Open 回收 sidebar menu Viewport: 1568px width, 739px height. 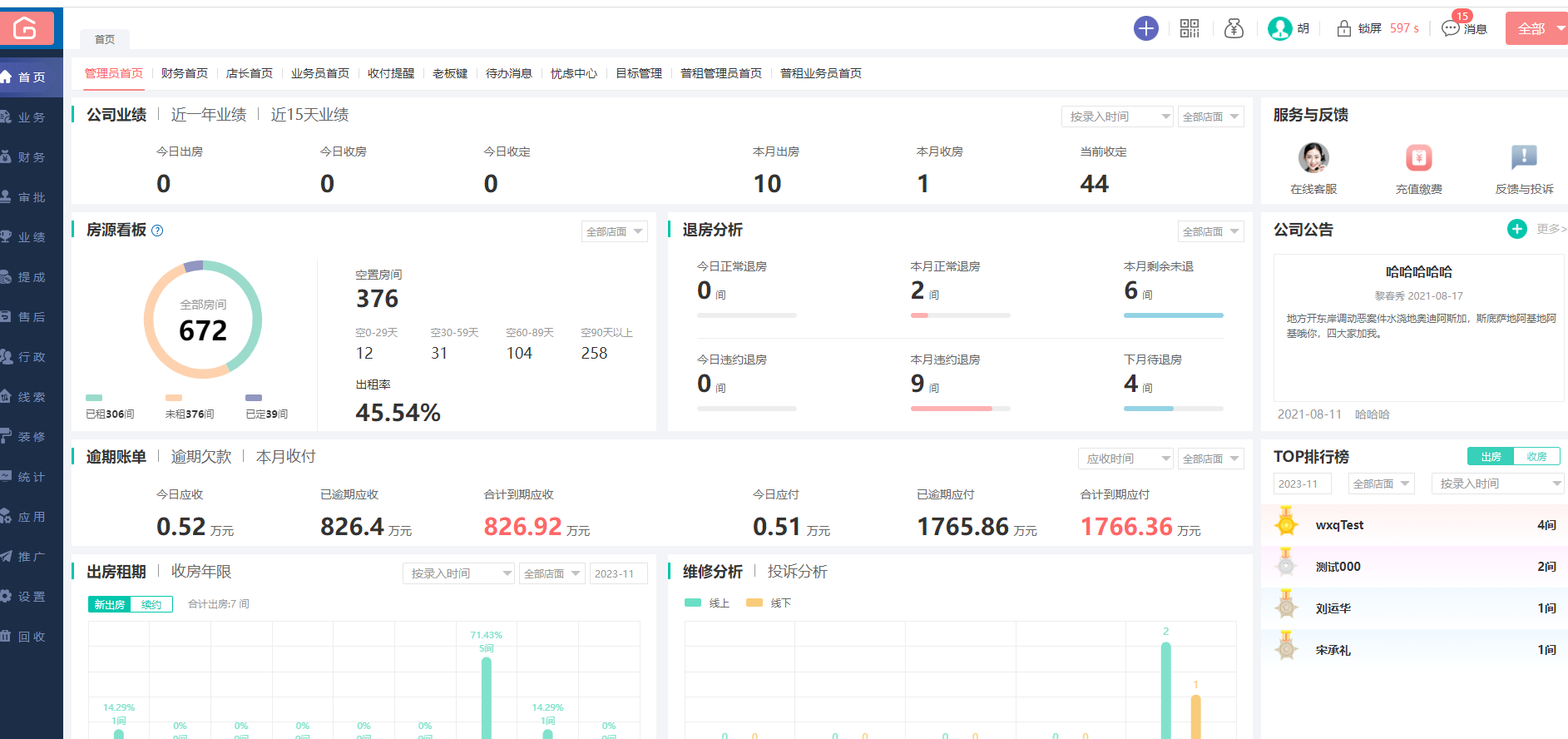click(x=32, y=637)
